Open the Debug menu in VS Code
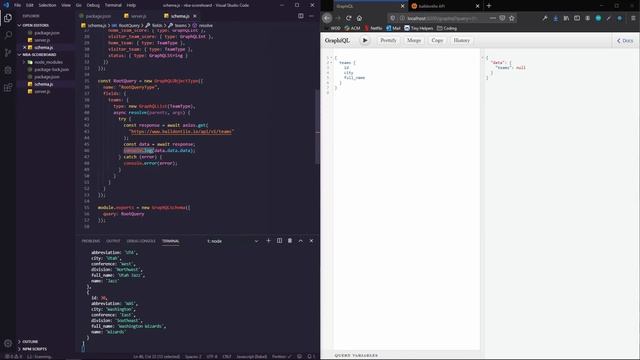This screenshot has width=640, height=360. pyautogui.click(x=93, y=5)
